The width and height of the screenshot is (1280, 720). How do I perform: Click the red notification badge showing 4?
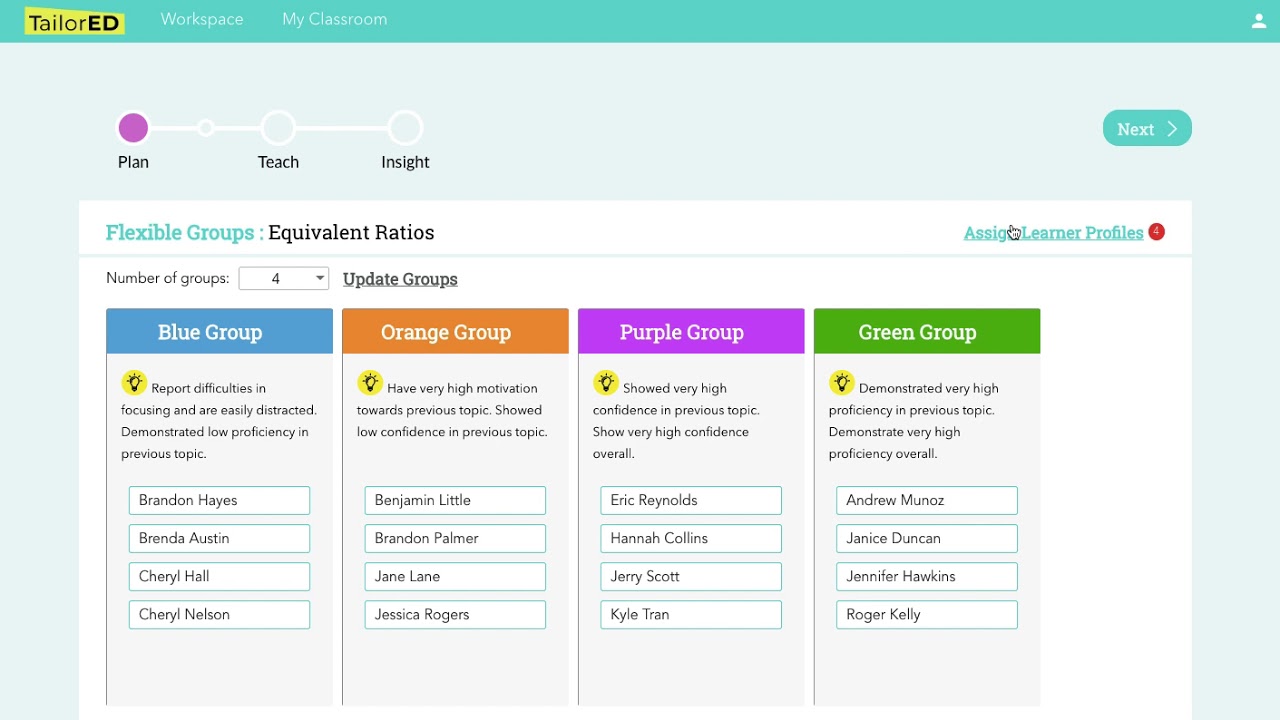coord(1156,232)
